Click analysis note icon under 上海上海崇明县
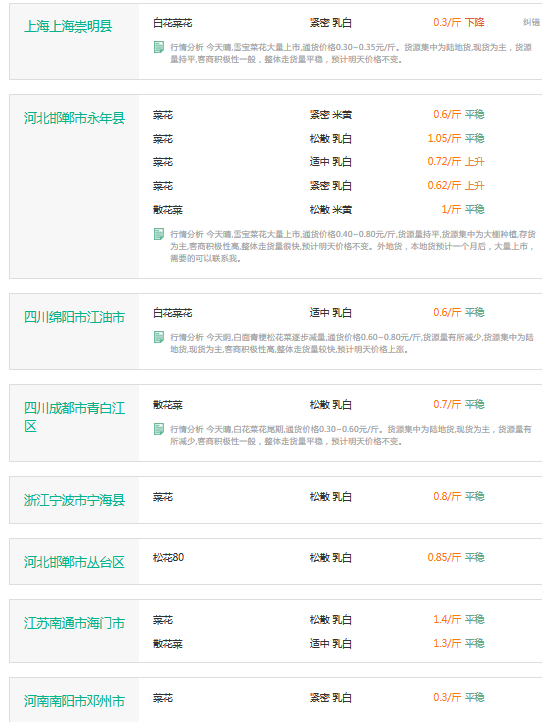This screenshot has width=542, height=722. coord(159,47)
